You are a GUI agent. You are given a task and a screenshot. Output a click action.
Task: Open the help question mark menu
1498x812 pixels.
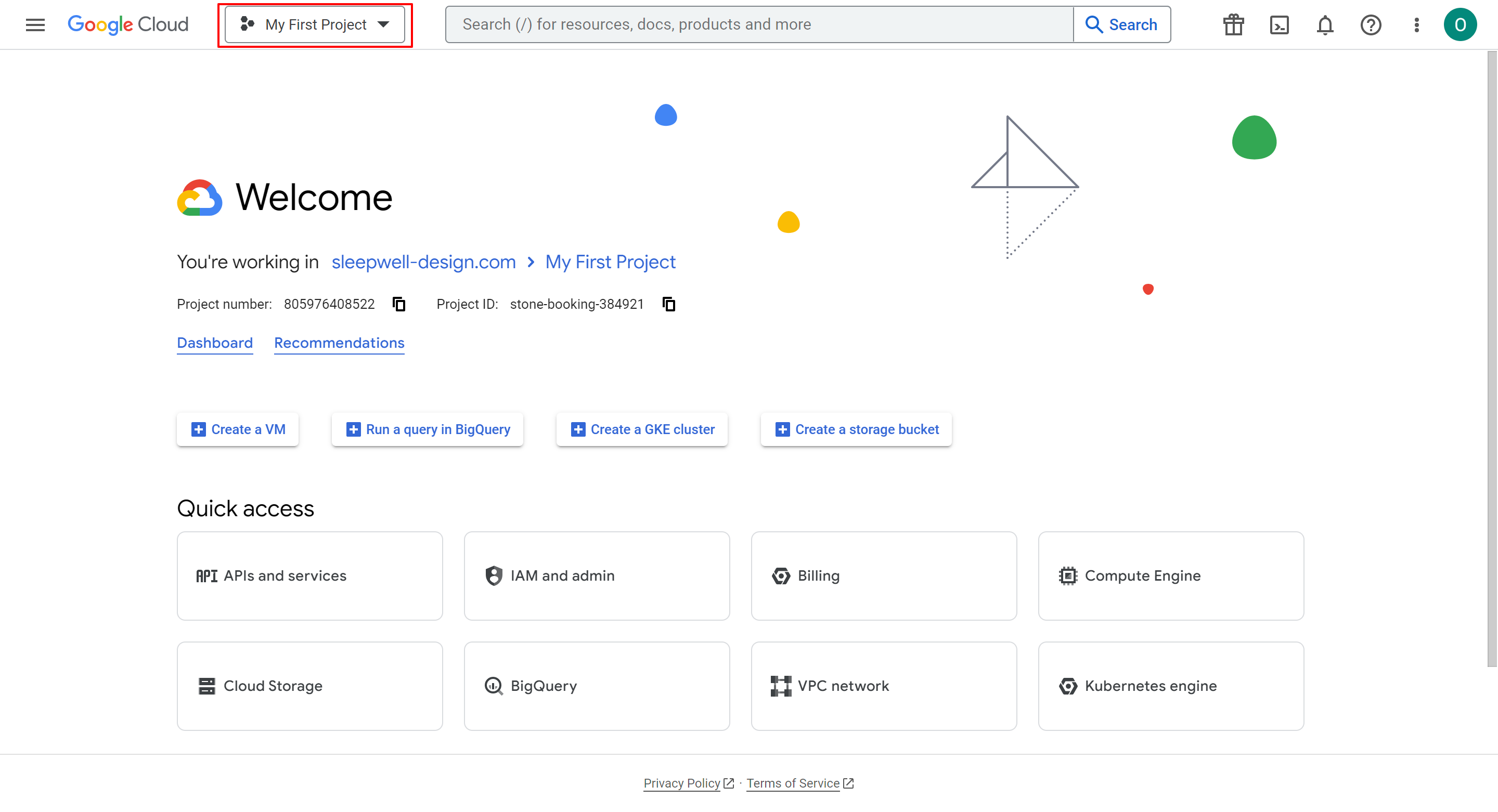pyautogui.click(x=1371, y=24)
